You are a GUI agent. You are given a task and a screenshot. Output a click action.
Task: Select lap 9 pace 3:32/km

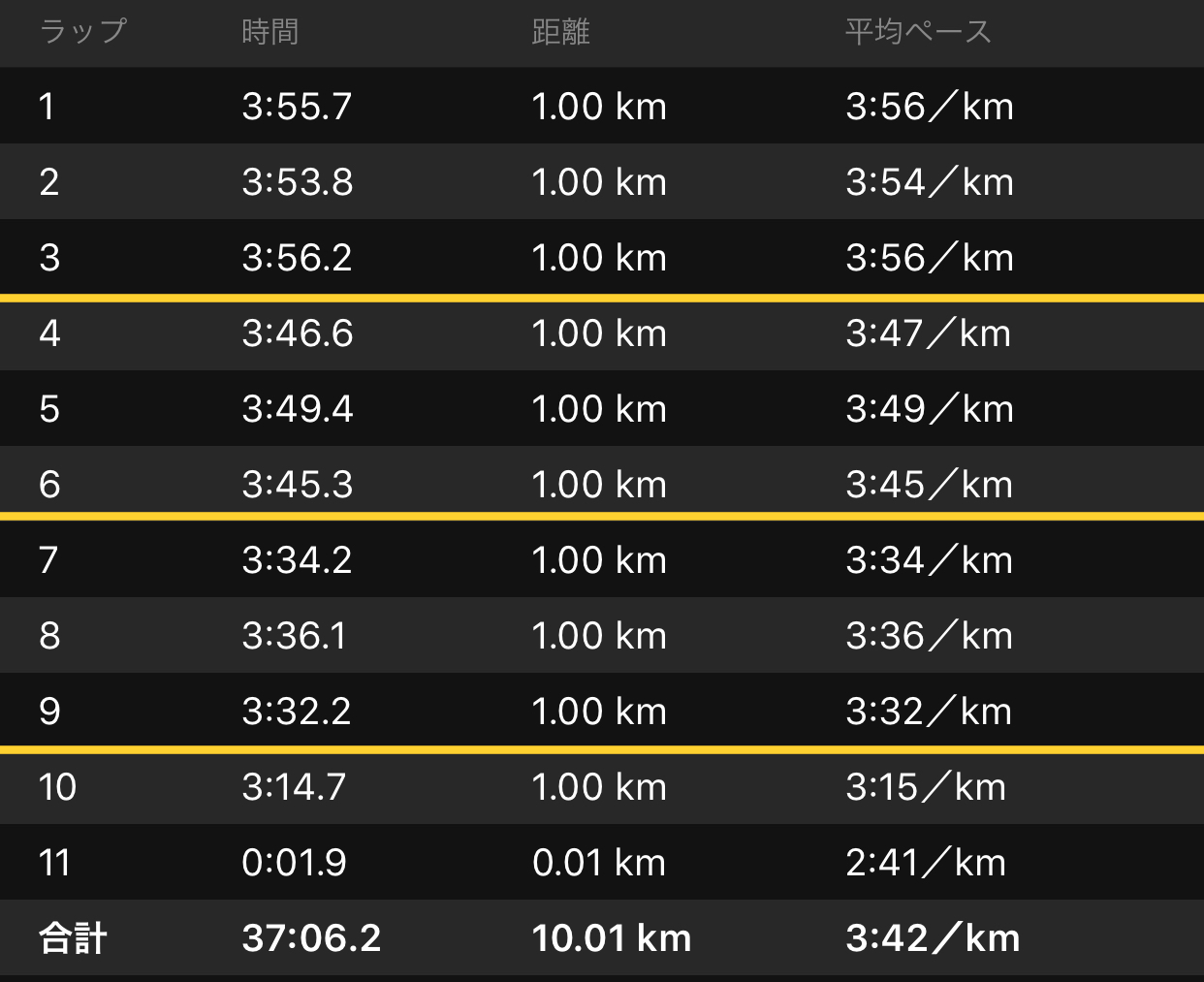click(x=929, y=712)
